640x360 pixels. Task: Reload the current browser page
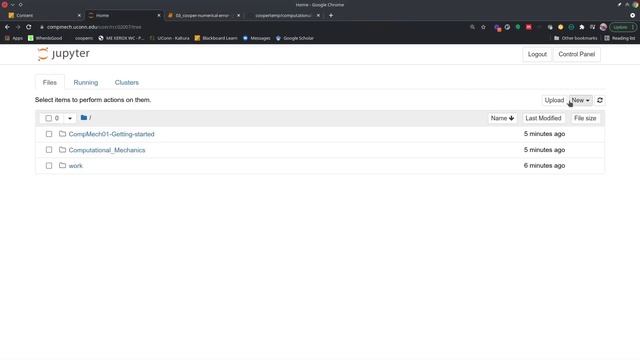click(29, 27)
